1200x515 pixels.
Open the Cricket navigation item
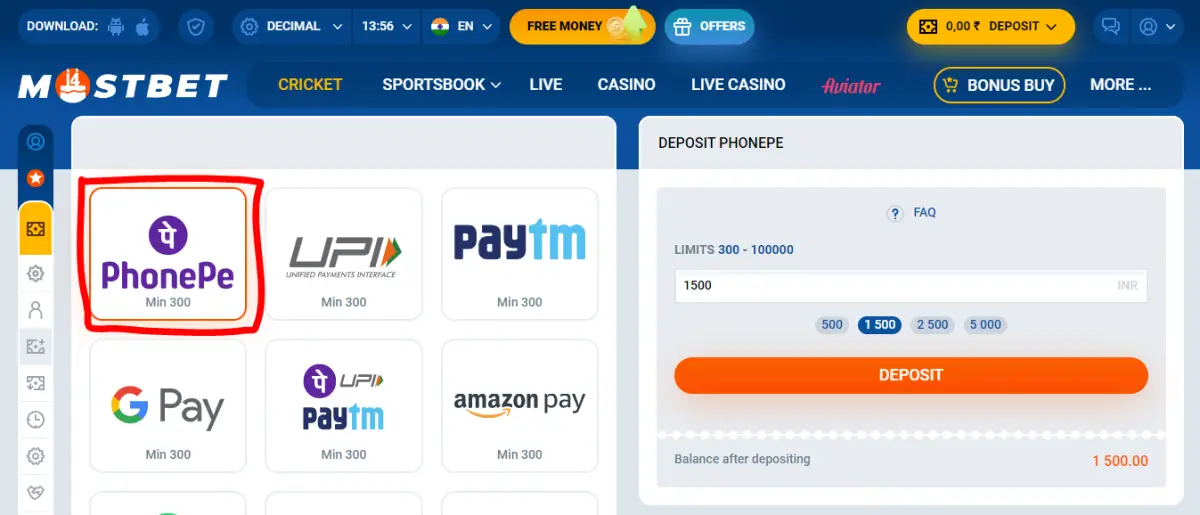tap(310, 85)
